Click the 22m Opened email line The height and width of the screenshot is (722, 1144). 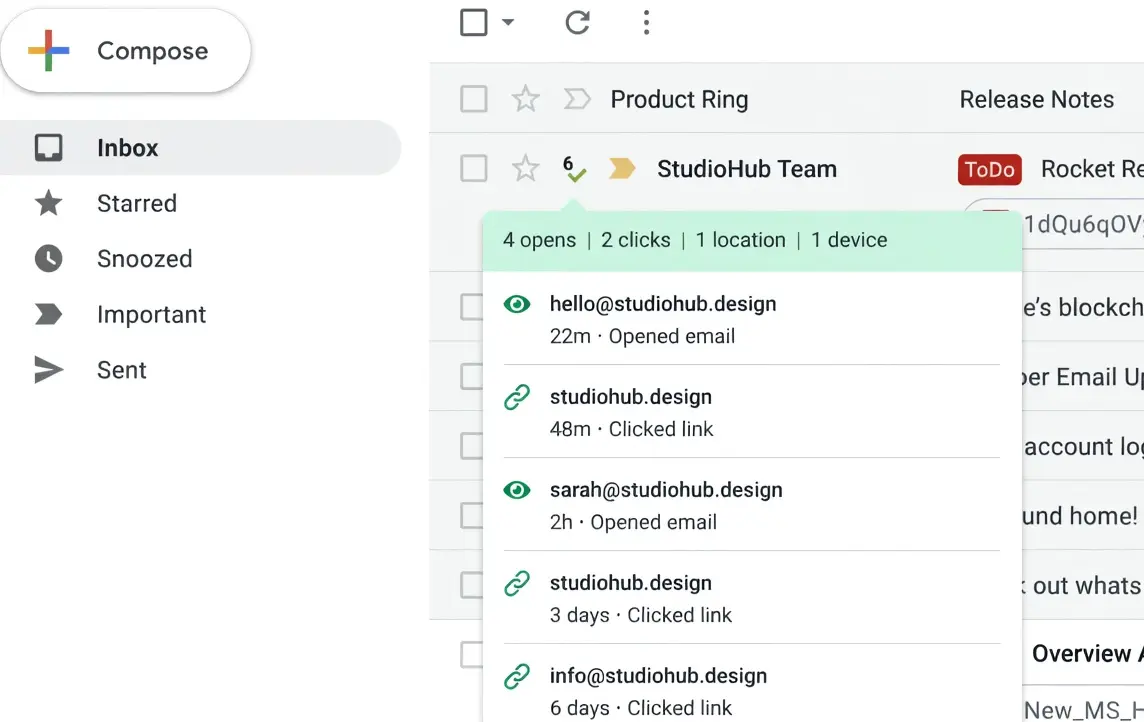[642, 336]
